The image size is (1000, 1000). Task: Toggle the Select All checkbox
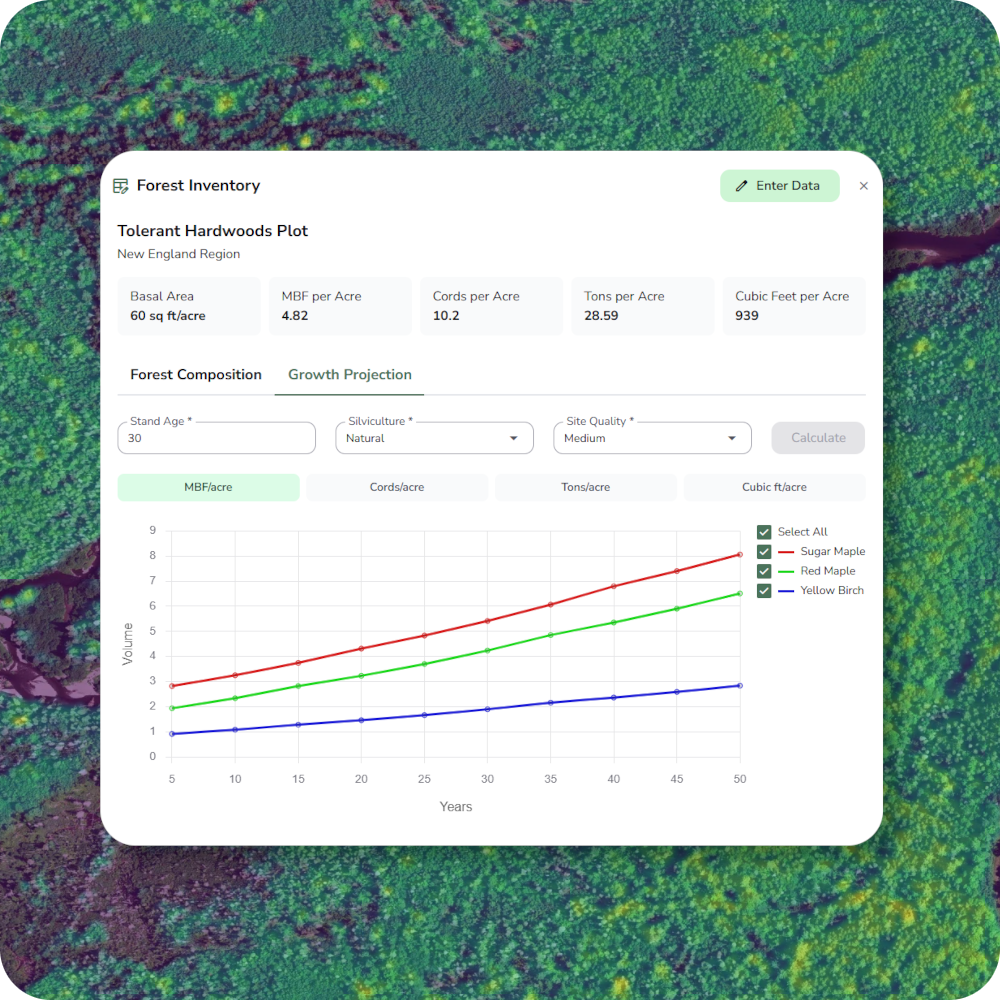click(764, 532)
